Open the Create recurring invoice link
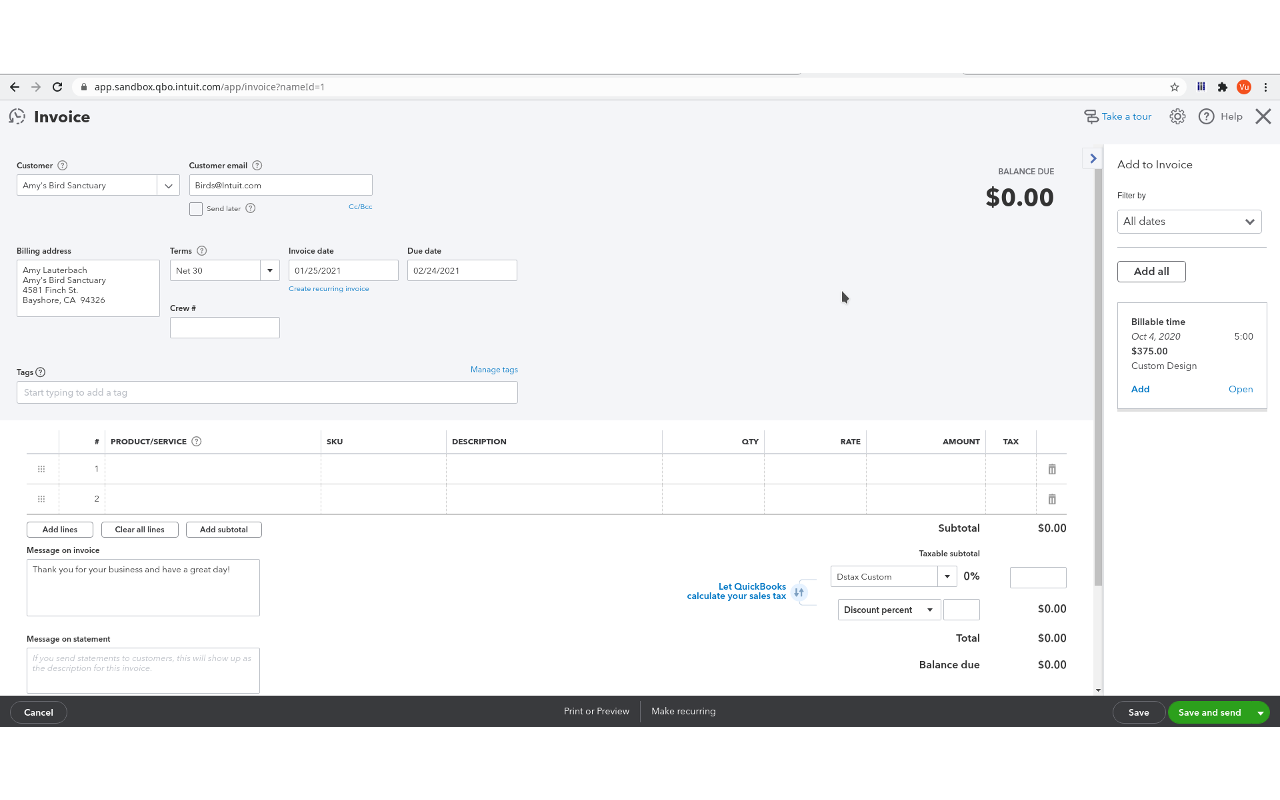Screen dimensions: 1280x800 329,287
